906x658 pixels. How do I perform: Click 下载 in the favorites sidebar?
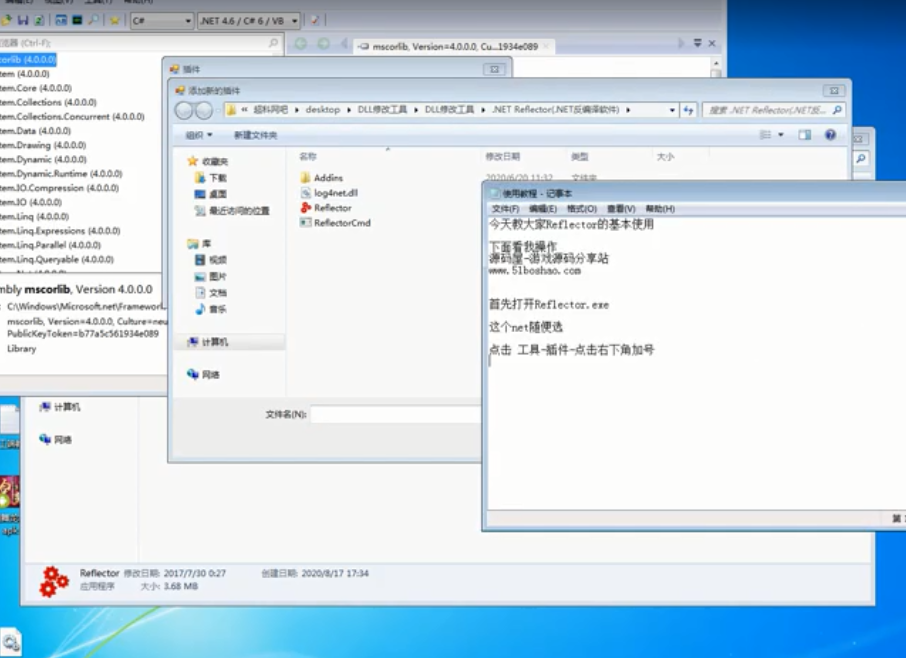[211, 177]
